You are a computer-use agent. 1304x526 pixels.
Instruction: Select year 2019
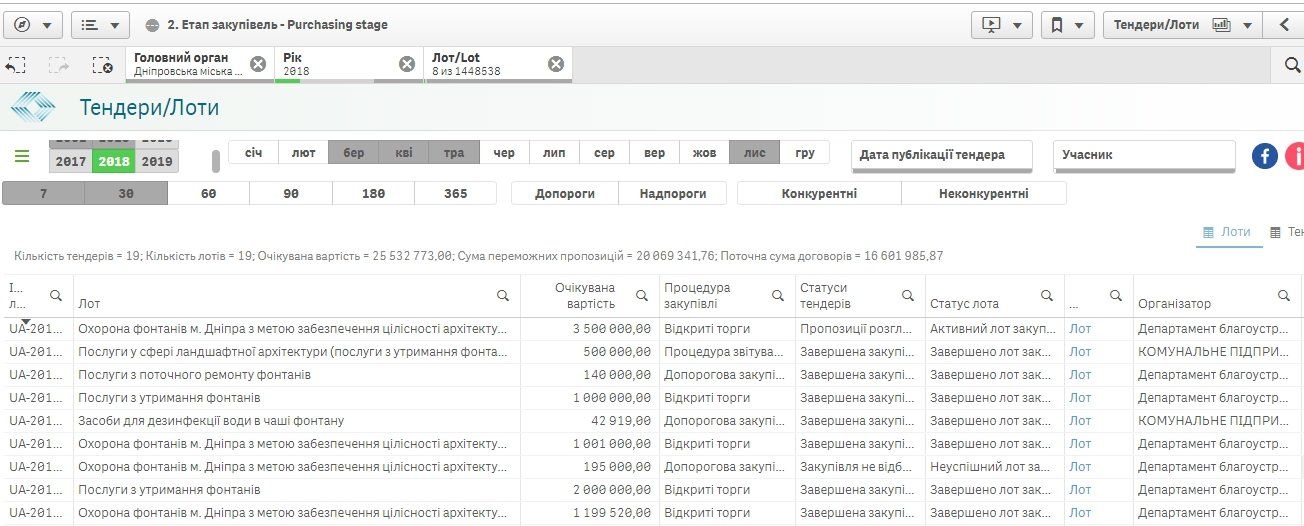157,161
